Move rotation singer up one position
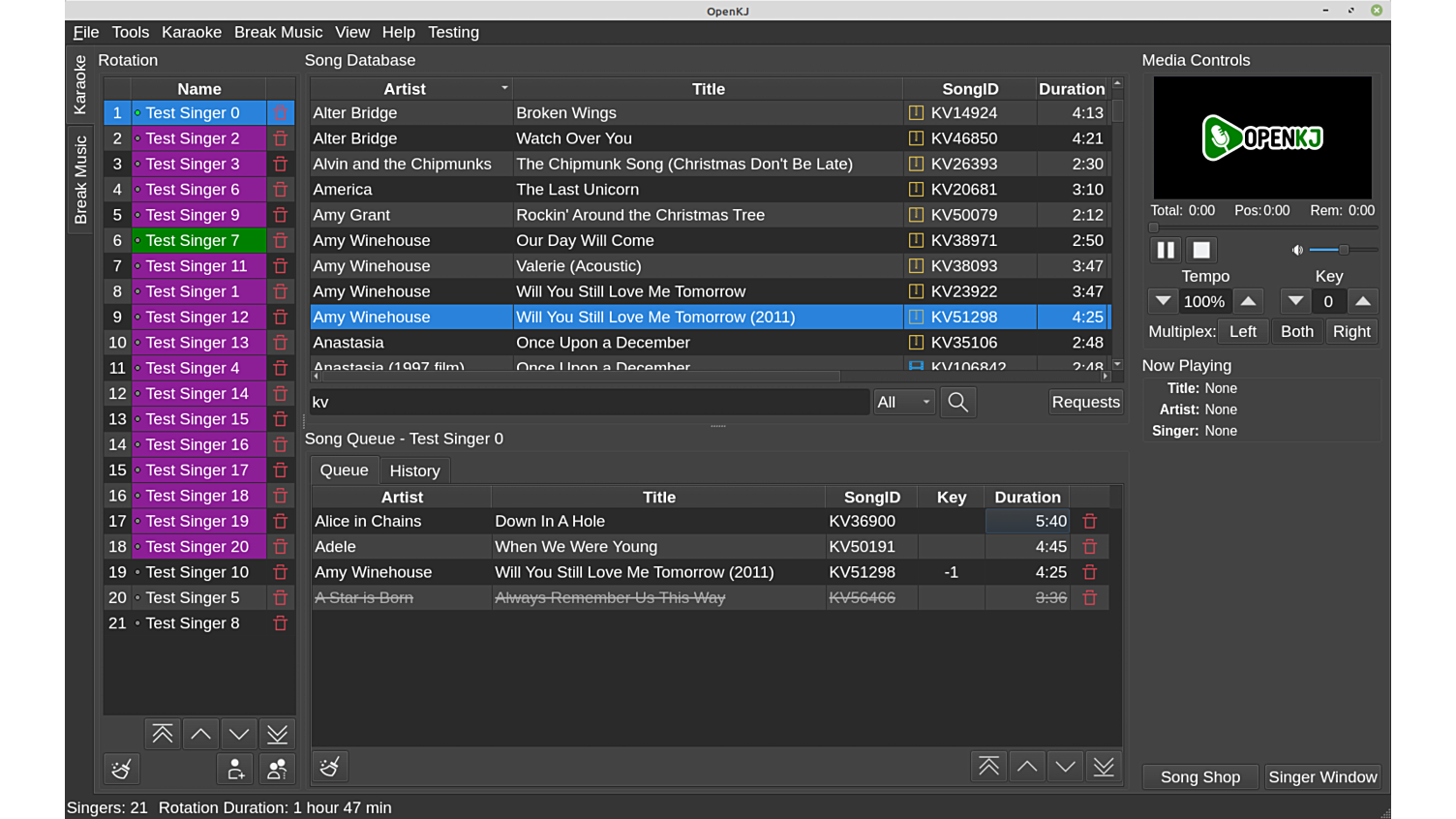Screen dimensions: 1456x819 [x=200, y=734]
